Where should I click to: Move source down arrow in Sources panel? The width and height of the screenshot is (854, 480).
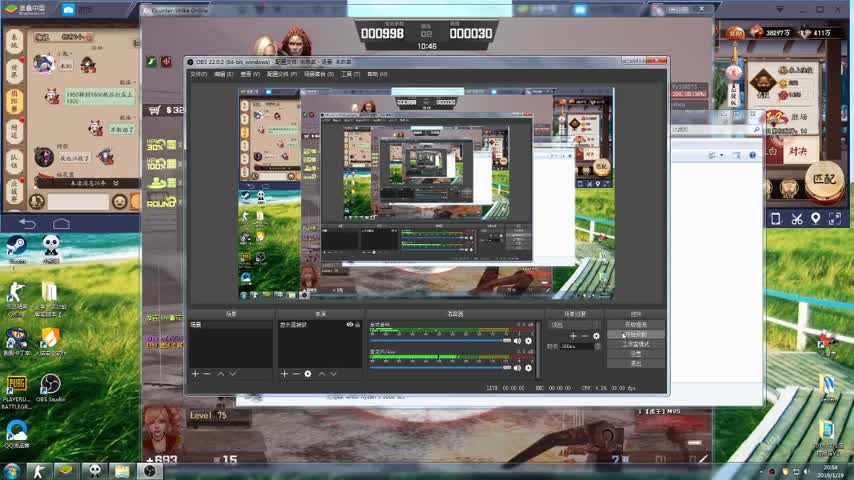pos(333,374)
